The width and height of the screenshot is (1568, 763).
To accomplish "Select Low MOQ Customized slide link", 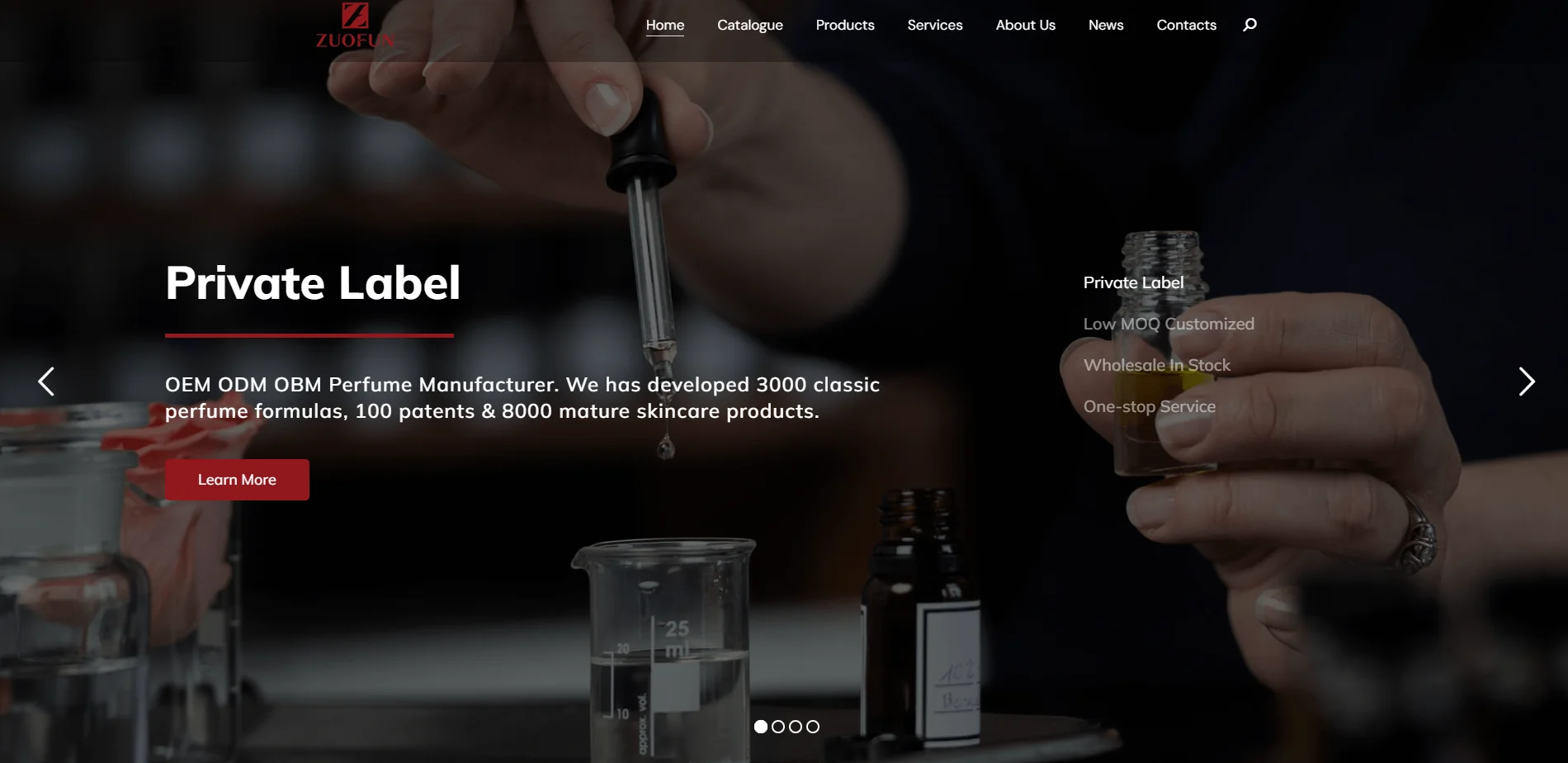I will tap(1169, 324).
